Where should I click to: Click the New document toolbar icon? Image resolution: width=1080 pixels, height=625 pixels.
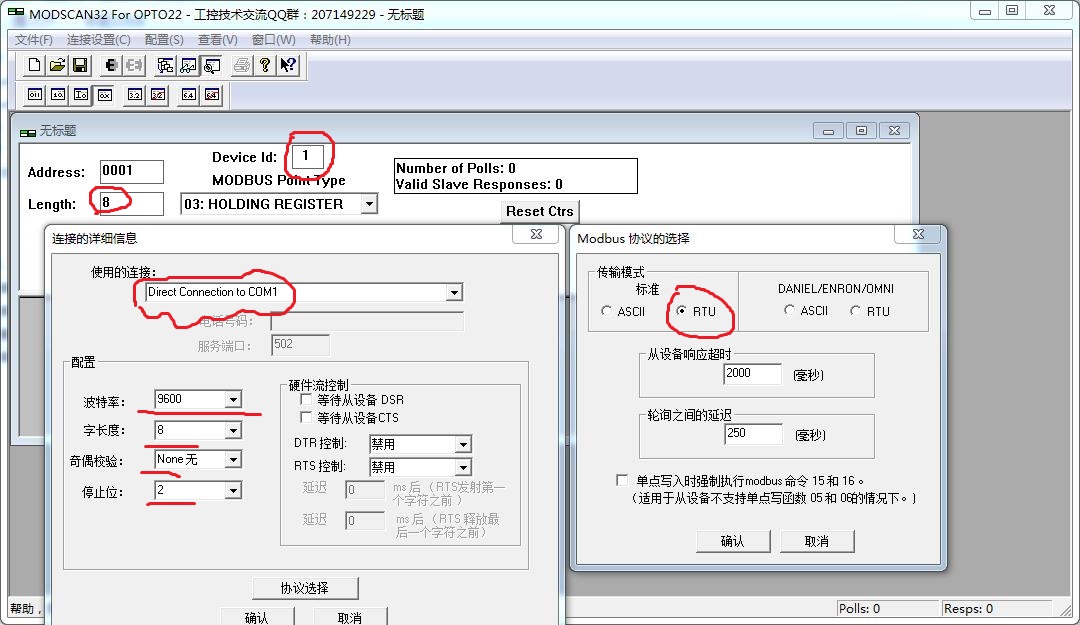(35, 66)
